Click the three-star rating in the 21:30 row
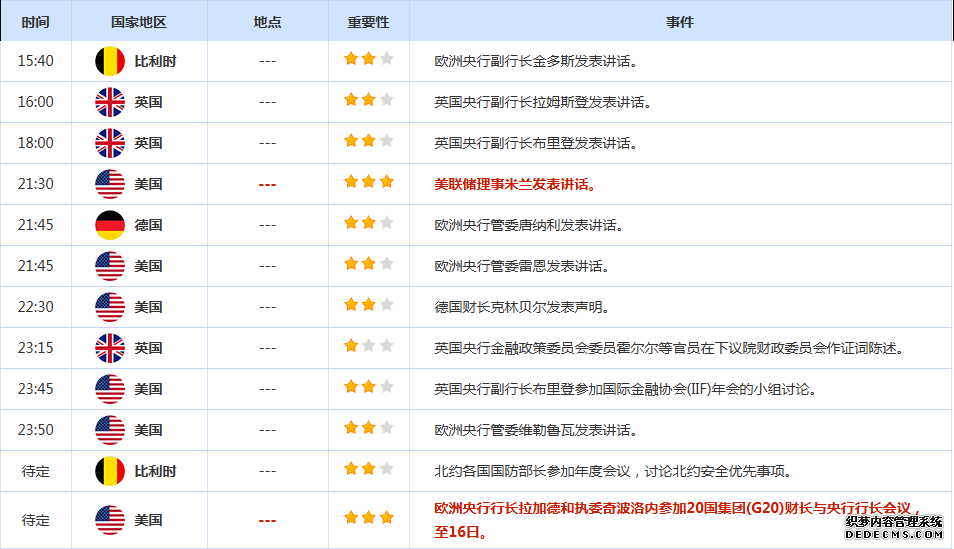 (368, 183)
